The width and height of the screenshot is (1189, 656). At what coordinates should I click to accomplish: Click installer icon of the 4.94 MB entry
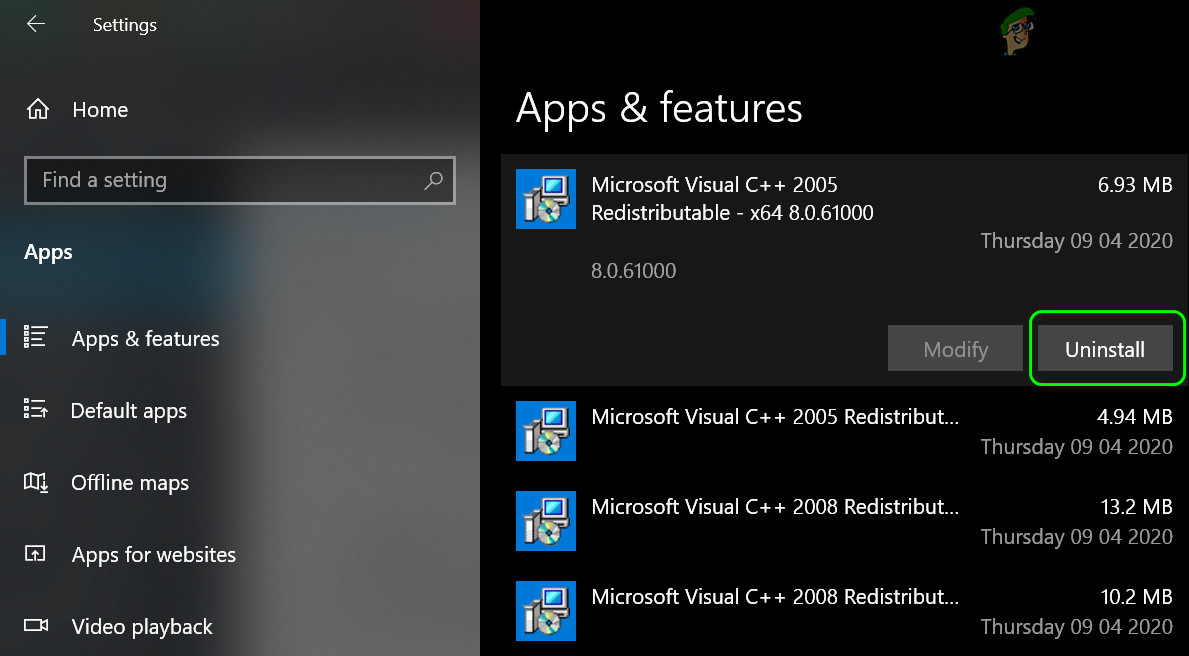[546, 431]
